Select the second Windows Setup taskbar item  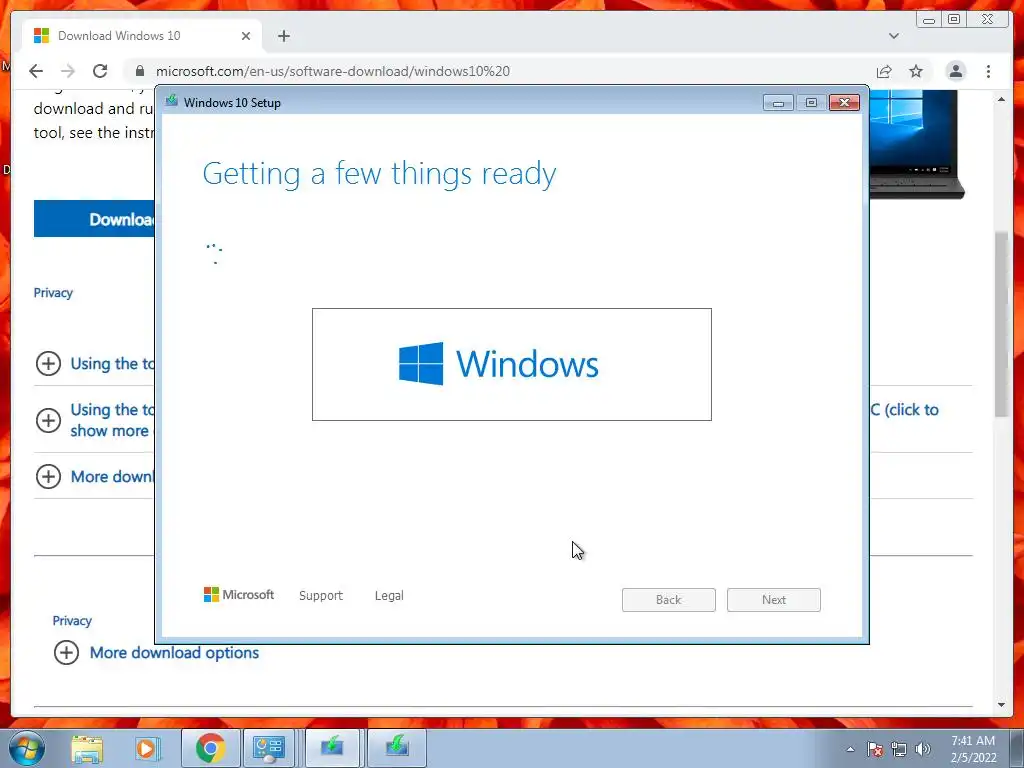(396, 748)
